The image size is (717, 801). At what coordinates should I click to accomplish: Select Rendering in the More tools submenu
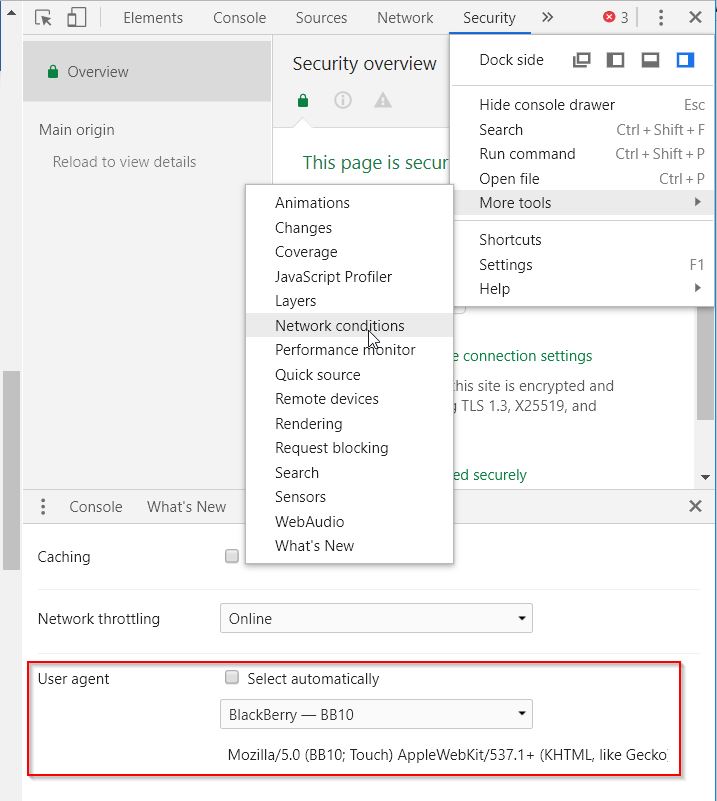coord(308,424)
